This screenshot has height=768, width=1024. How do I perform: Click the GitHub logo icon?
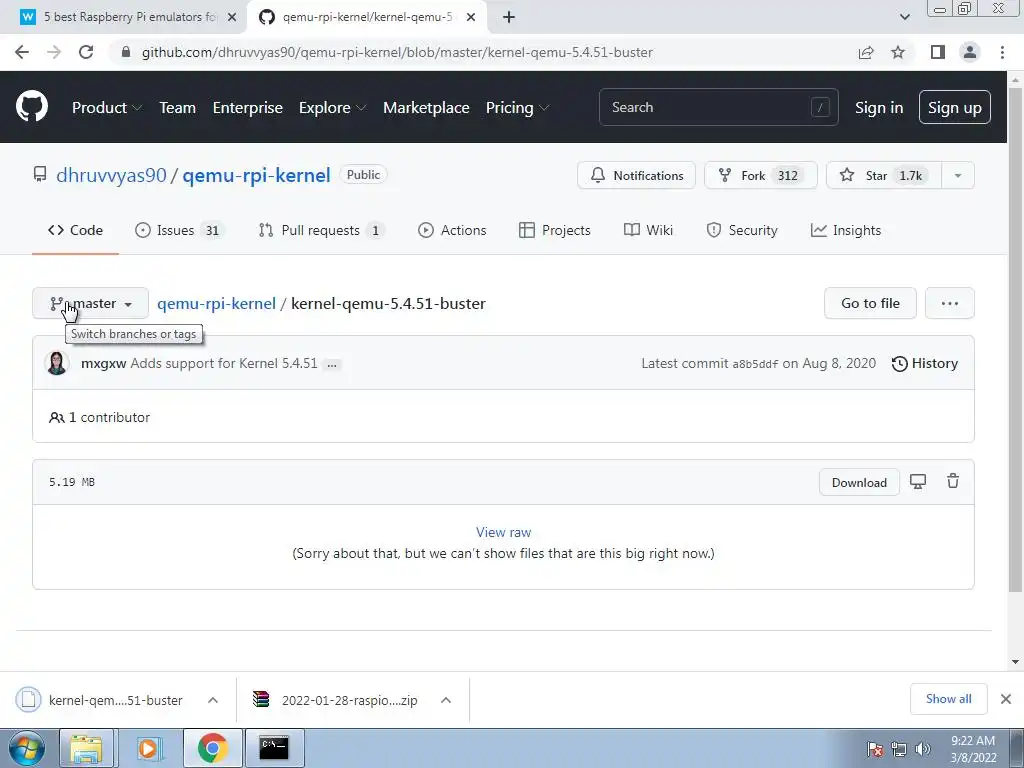pyautogui.click(x=31, y=107)
